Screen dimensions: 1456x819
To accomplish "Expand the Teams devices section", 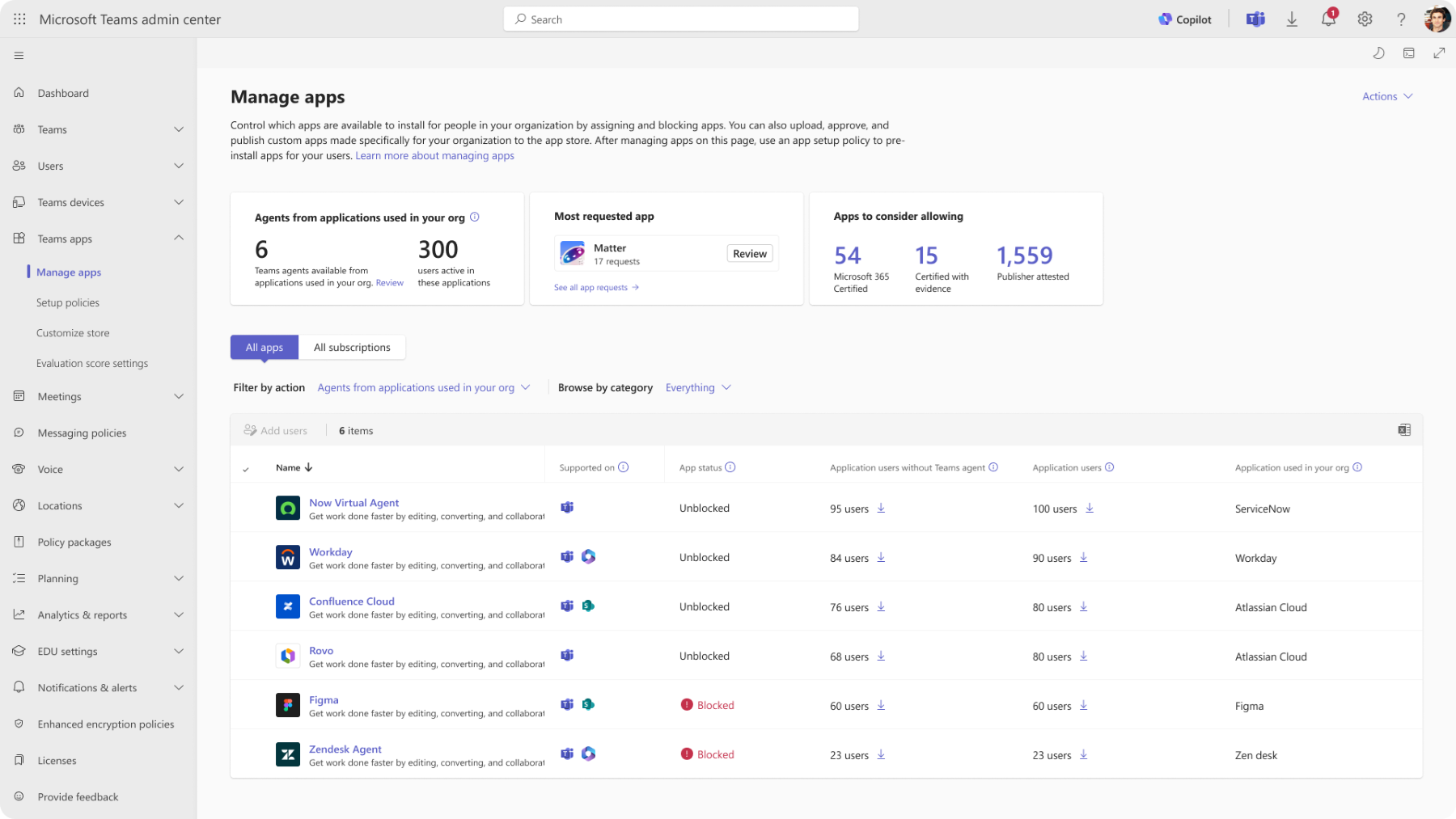I will [x=179, y=202].
